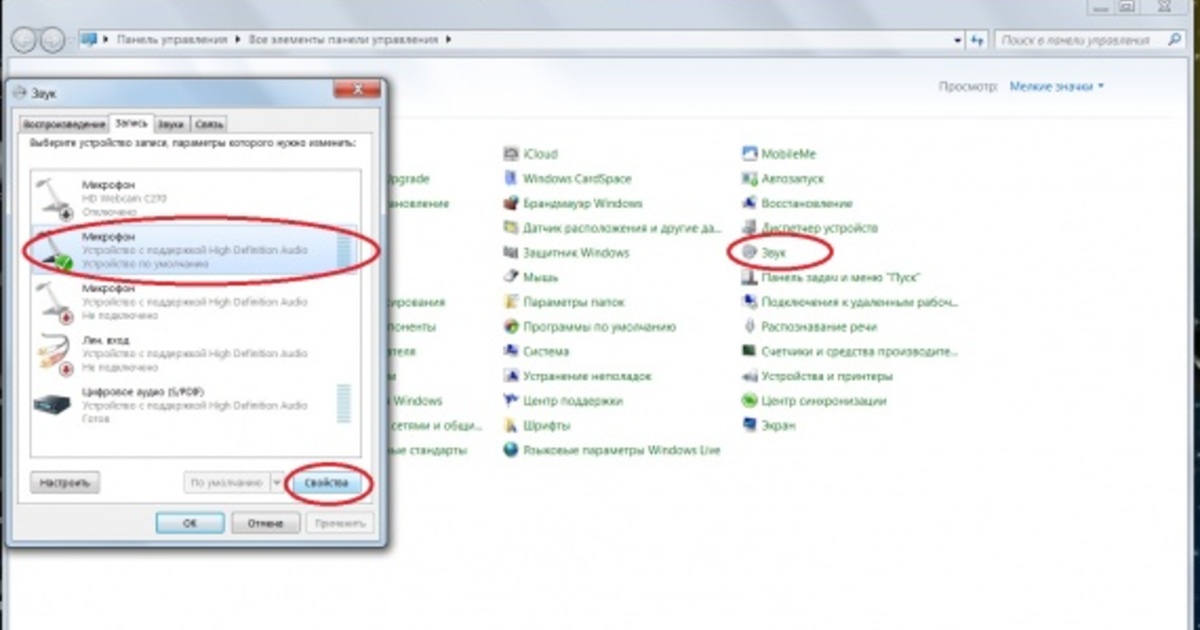Click the address bar refresh icon
This screenshot has width=1200, height=630.
pyautogui.click(x=975, y=40)
